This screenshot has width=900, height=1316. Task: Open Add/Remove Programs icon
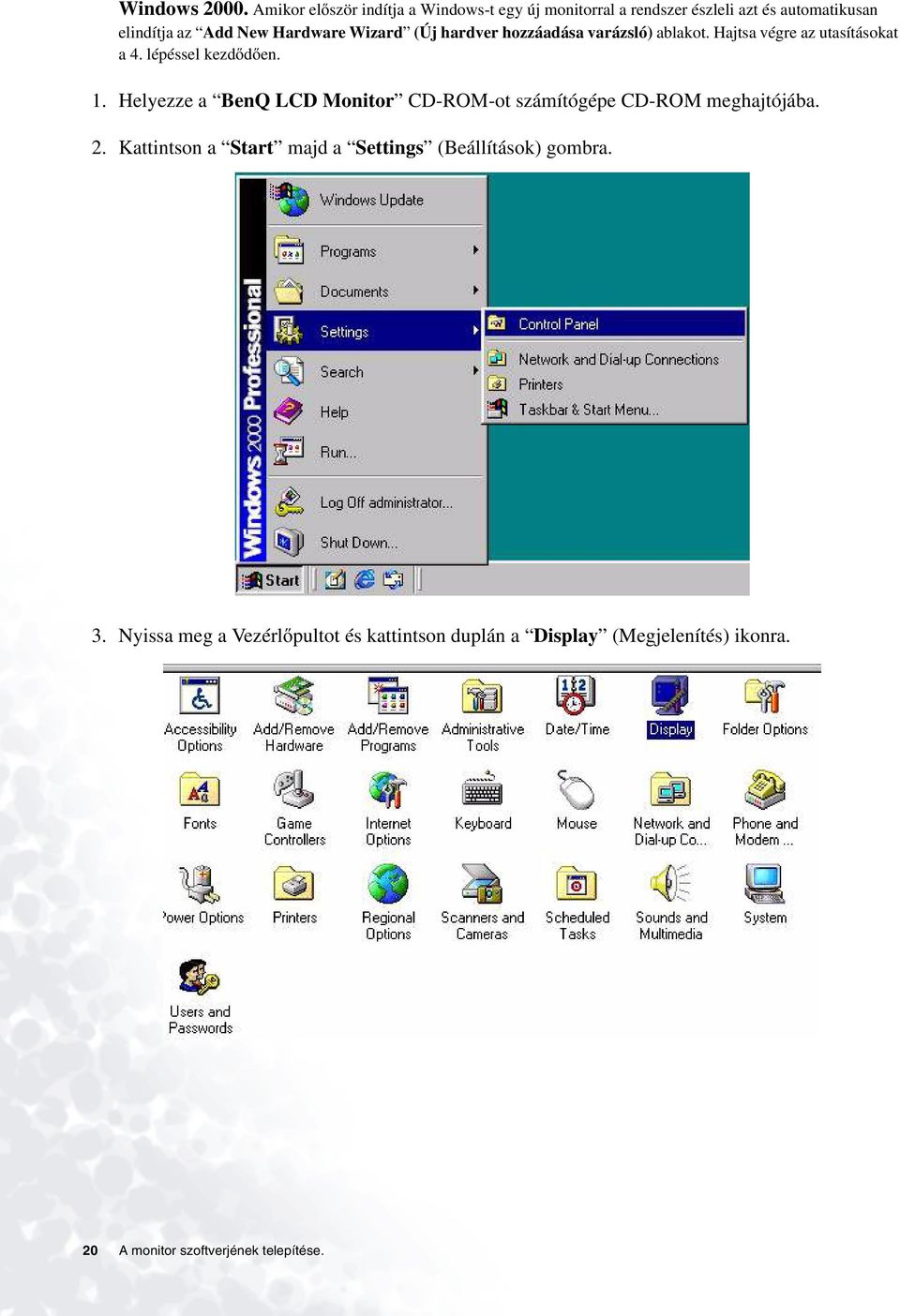coord(388,696)
